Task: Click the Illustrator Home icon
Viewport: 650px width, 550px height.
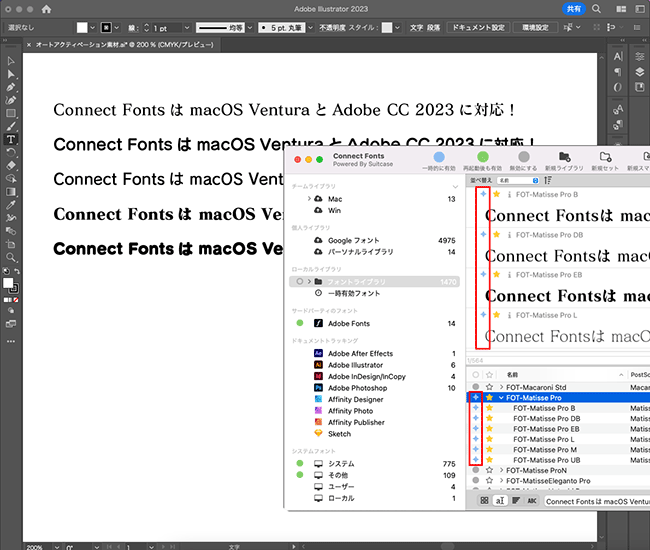Action: click(46, 9)
